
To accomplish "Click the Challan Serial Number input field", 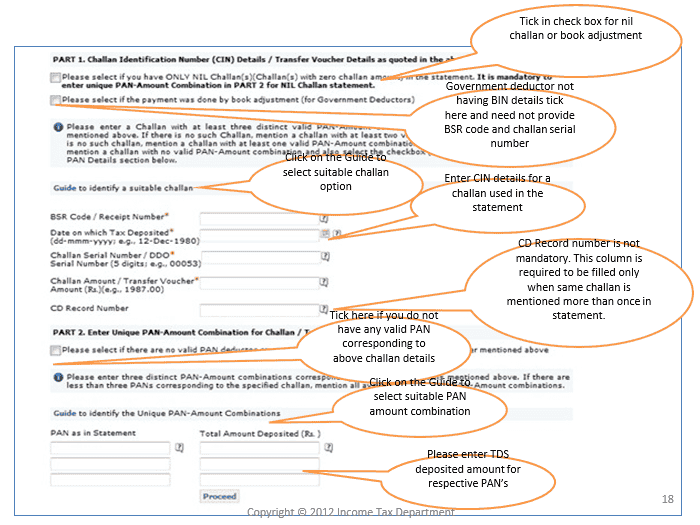I will pyautogui.click(x=261, y=257).
